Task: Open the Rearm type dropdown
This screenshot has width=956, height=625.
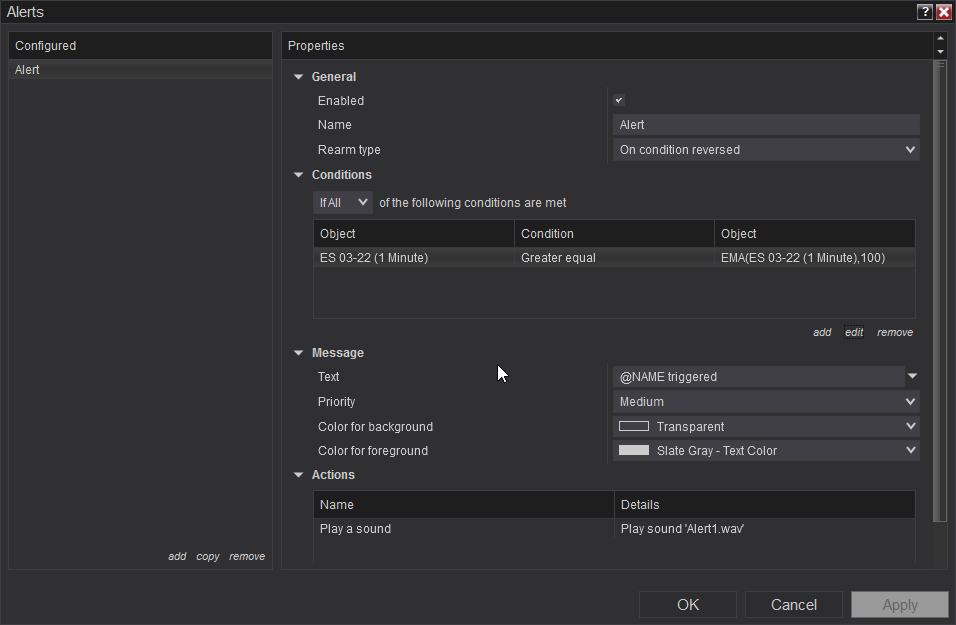Action: [766, 150]
